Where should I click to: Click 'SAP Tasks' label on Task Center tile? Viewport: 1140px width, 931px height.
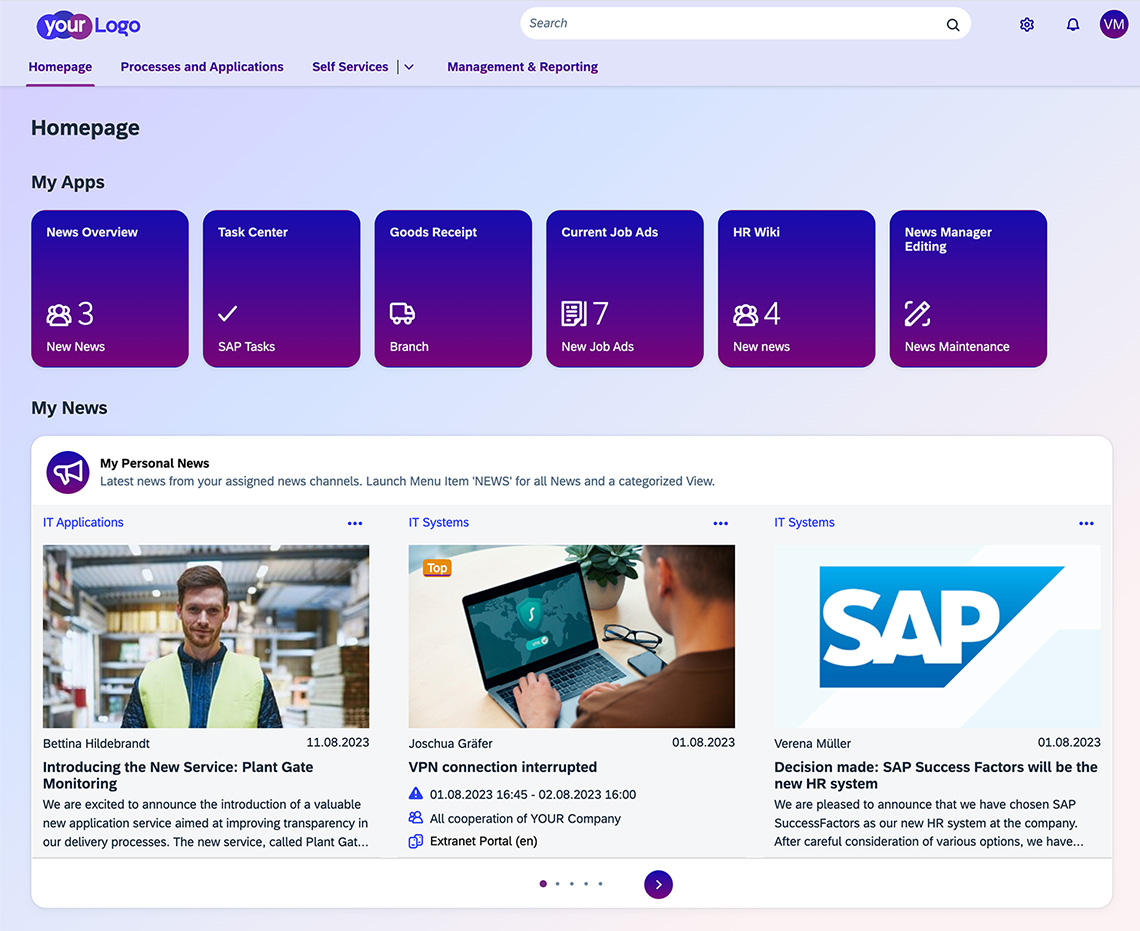pos(246,347)
